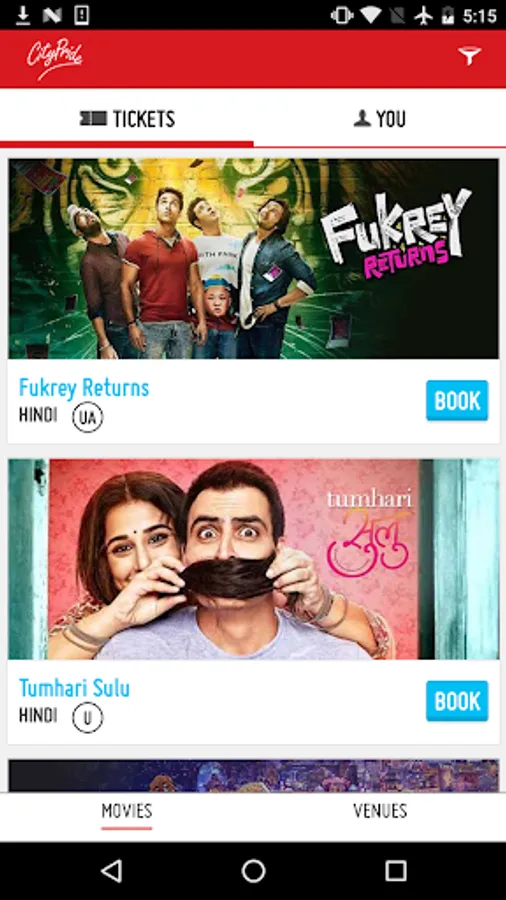Switch to the TICKETS tab
The width and height of the screenshot is (506, 900).
click(x=127, y=119)
